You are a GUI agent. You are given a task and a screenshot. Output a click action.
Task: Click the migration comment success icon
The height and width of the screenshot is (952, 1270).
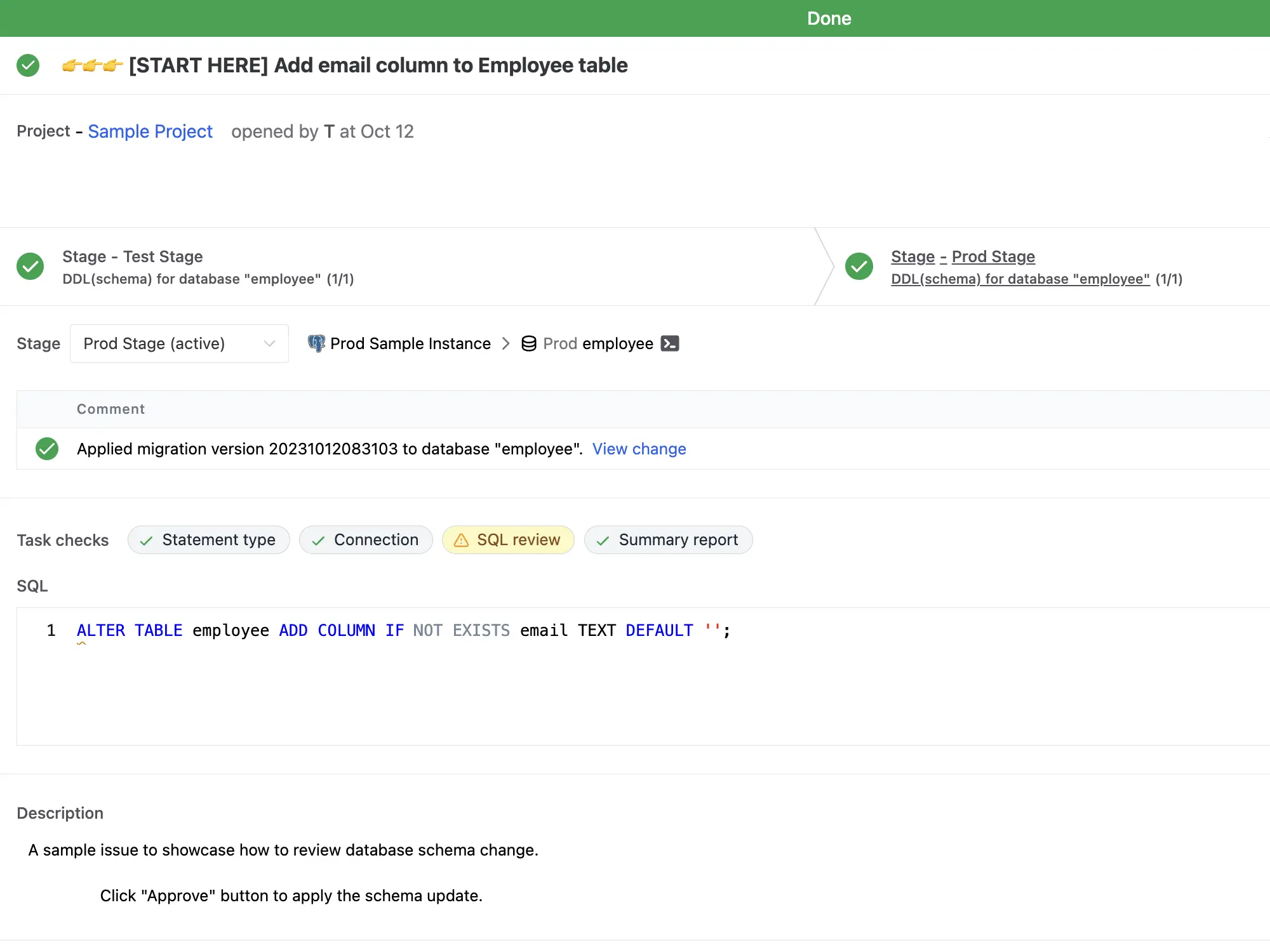click(47, 449)
